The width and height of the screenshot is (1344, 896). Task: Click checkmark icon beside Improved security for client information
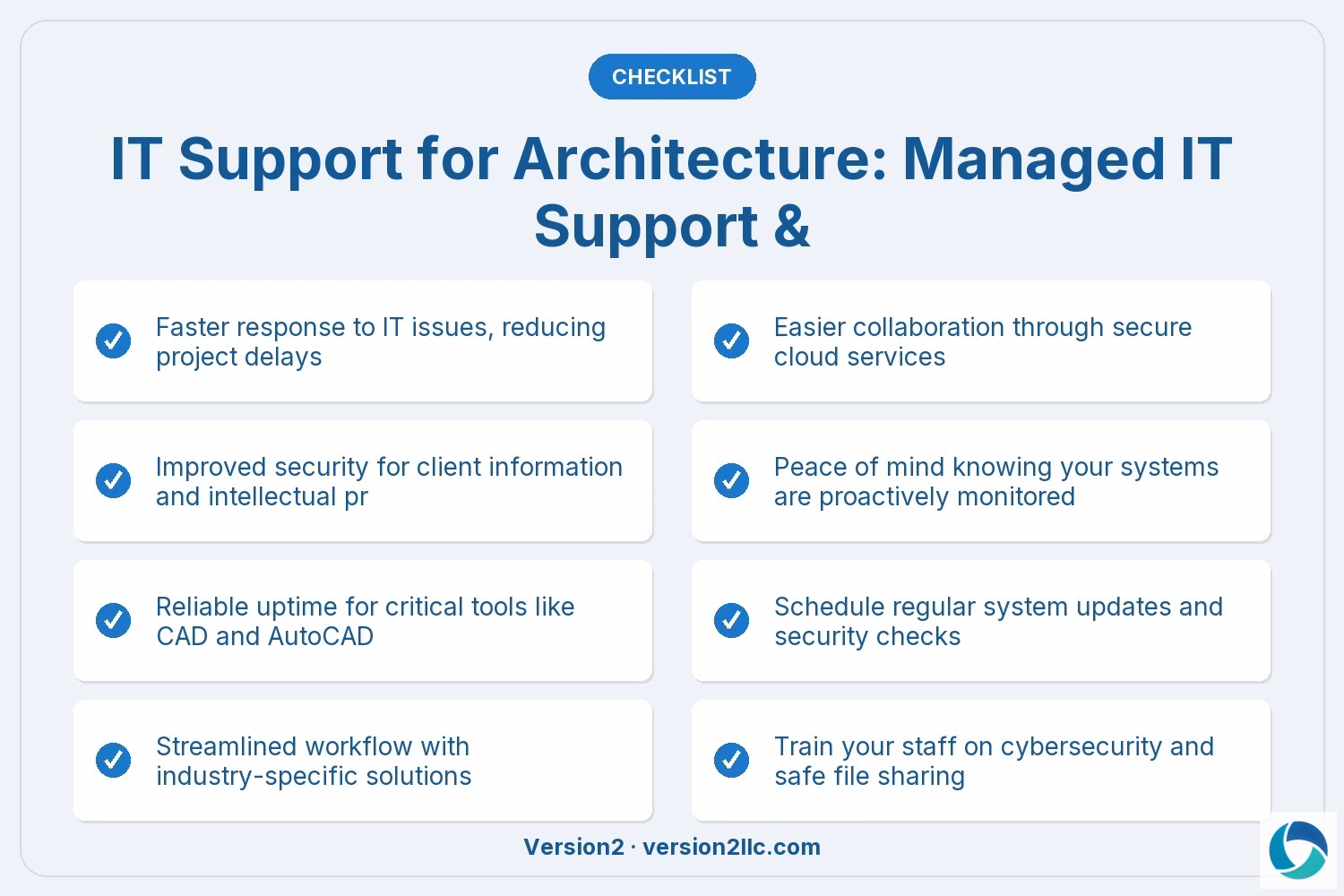pos(114,481)
